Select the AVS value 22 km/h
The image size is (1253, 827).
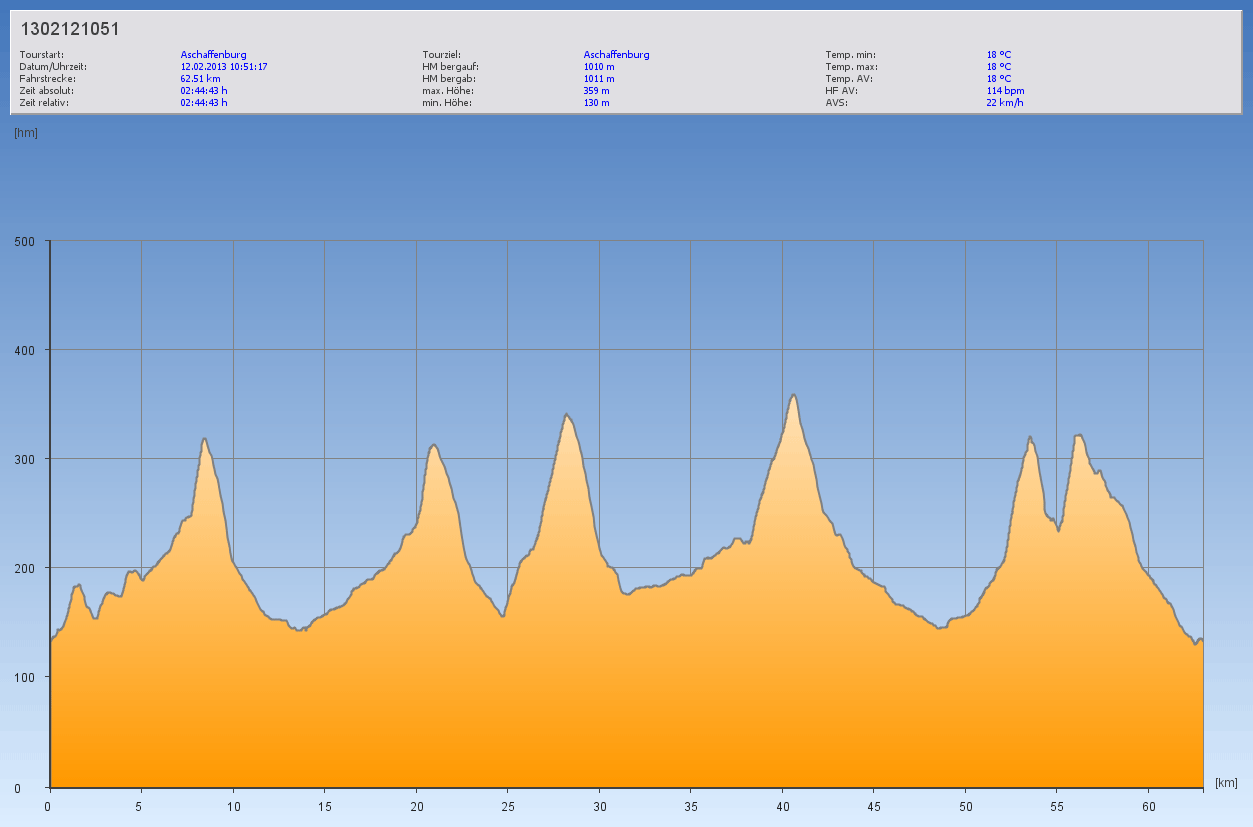point(1004,102)
